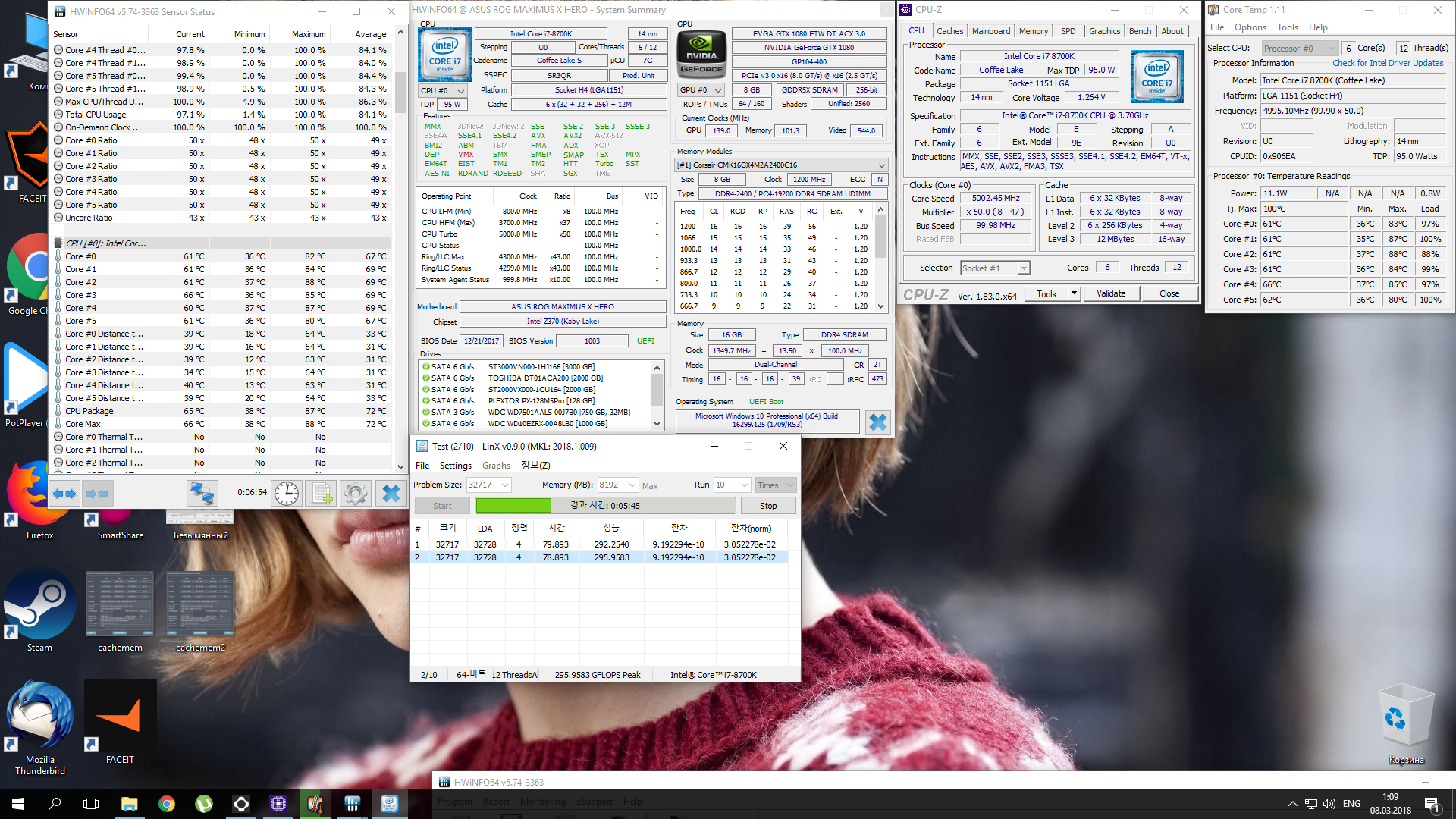The height and width of the screenshot is (819, 1456).
Task: Open the Tools dropdown arrow in CPU-Z
Action: pyautogui.click(x=1074, y=293)
